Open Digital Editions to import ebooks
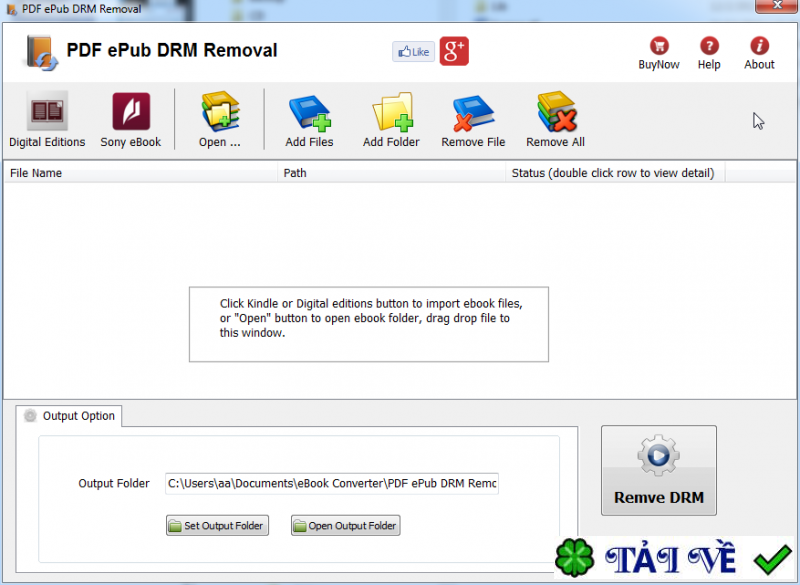 point(47,118)
